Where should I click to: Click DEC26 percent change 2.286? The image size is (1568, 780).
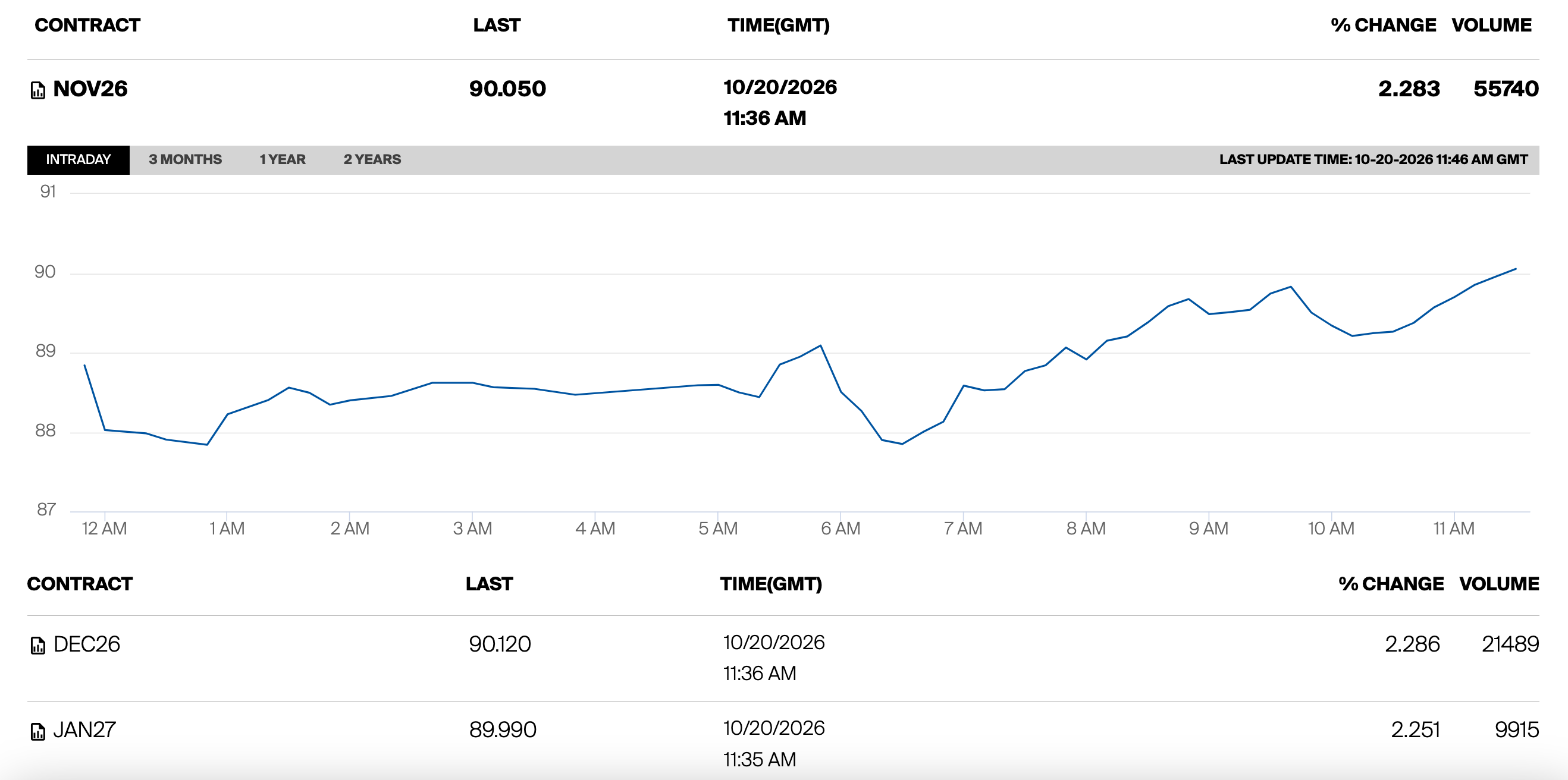[1412, 644]
